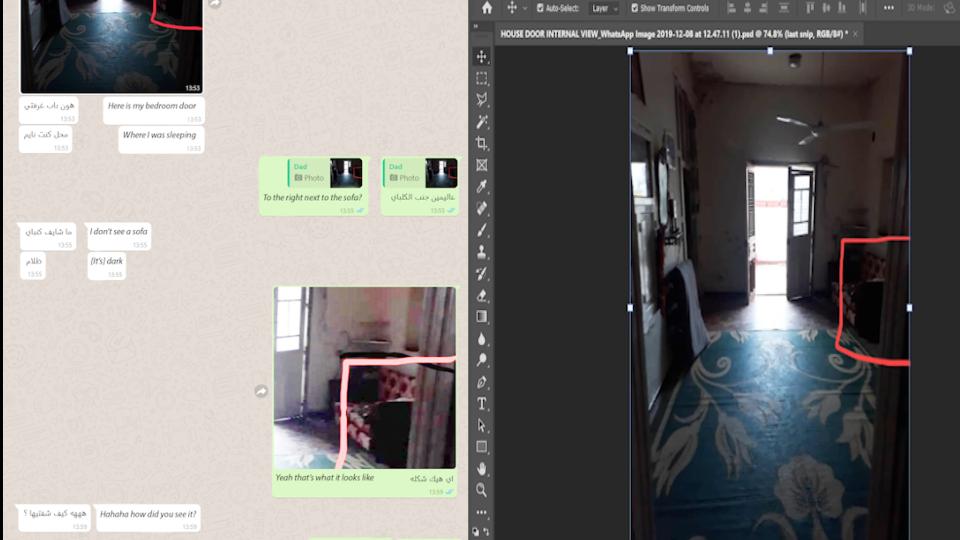Select the Hand tool
This screenshot has height=540, width=960.
tap(482, 468)
